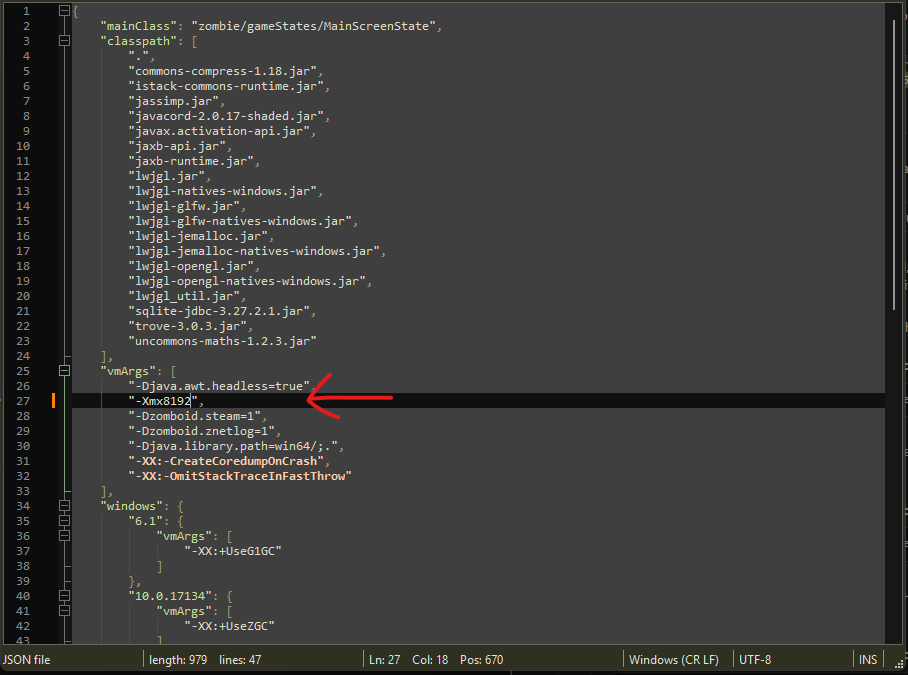
Task: Click the "vmArgs" key on line 25
Action: tap(128, 371)
